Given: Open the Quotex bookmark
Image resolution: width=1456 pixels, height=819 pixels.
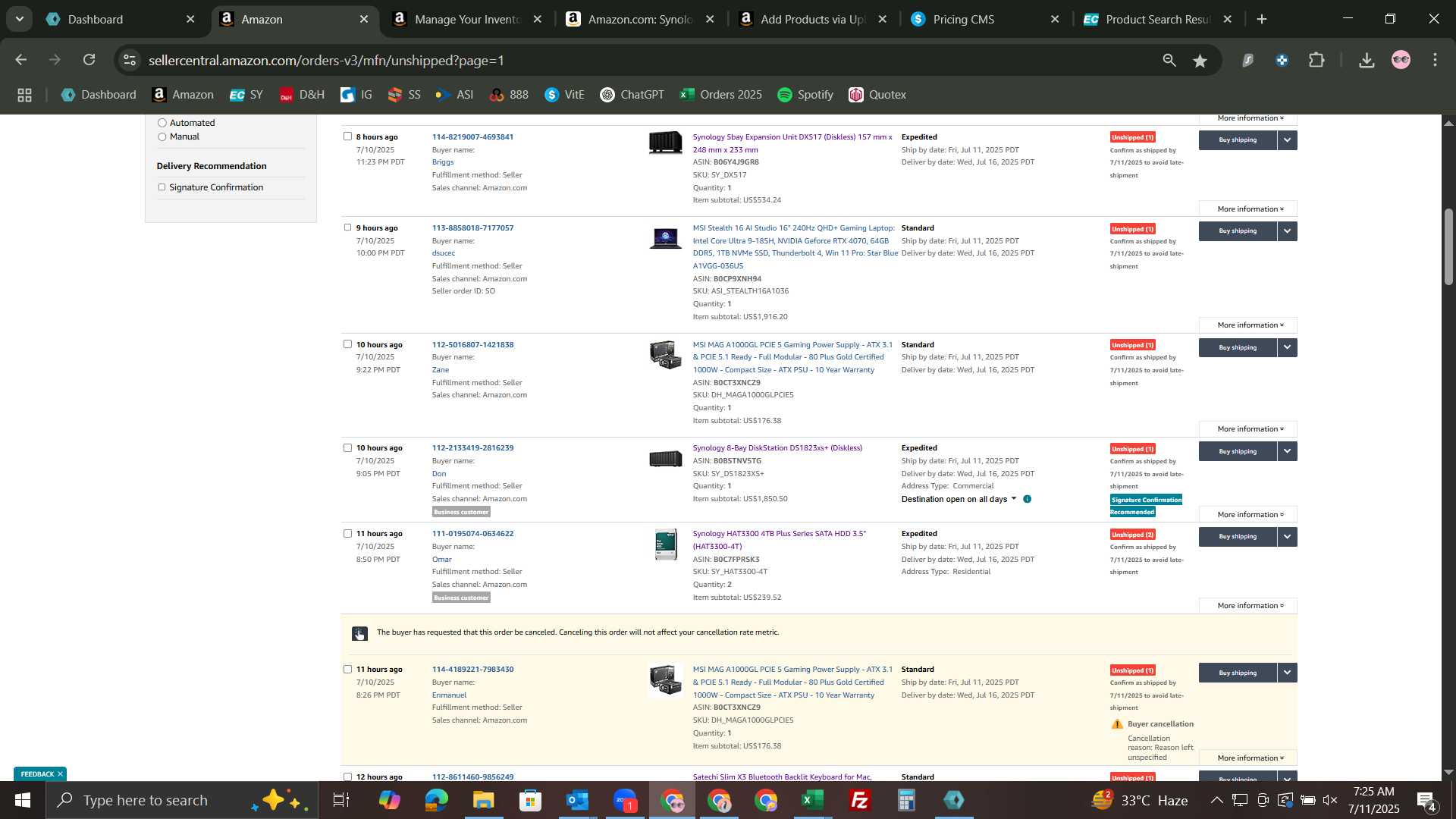Looking at the screenshot, I should click(877, 95).
